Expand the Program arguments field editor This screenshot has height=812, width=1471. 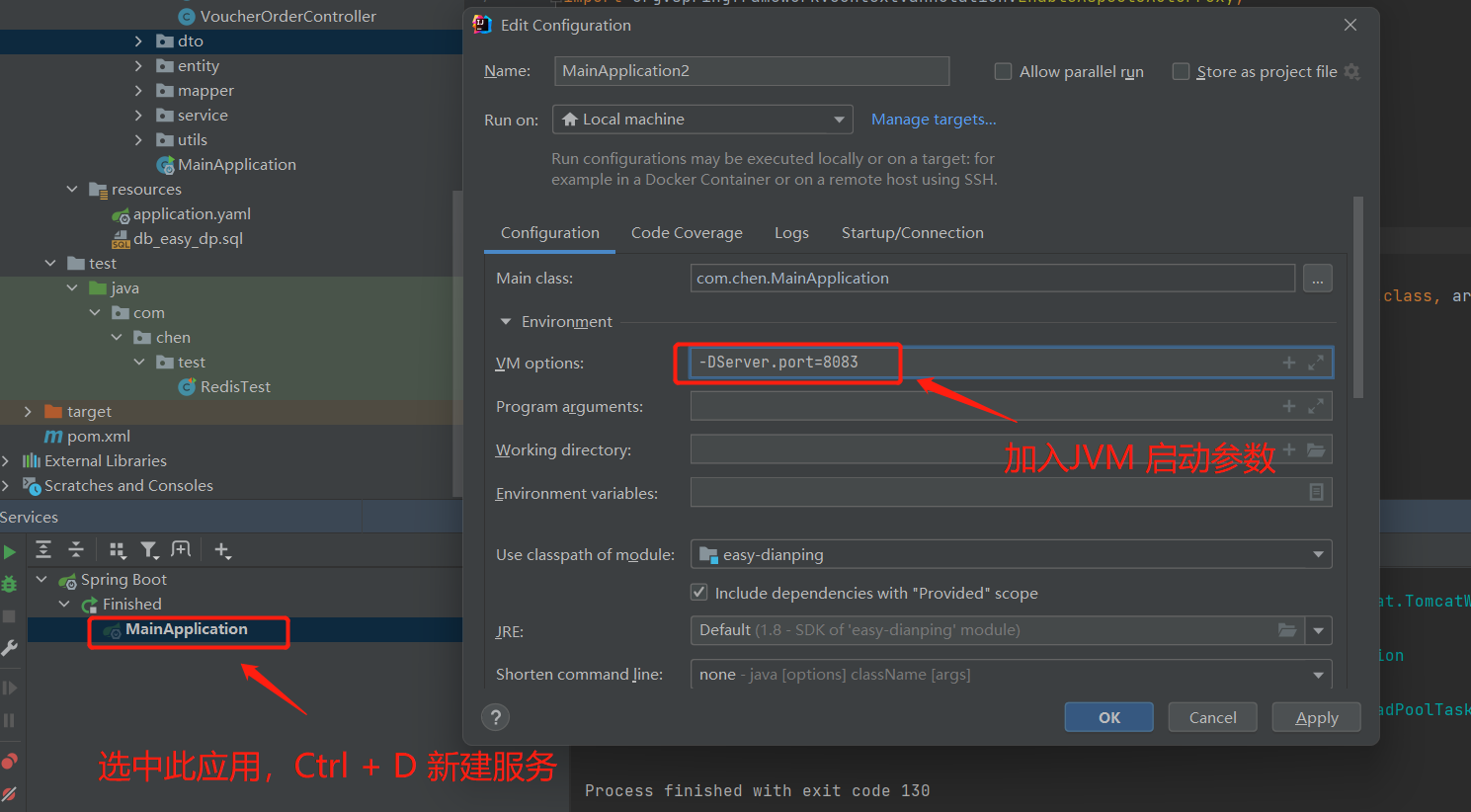(x=1316, y=406)
